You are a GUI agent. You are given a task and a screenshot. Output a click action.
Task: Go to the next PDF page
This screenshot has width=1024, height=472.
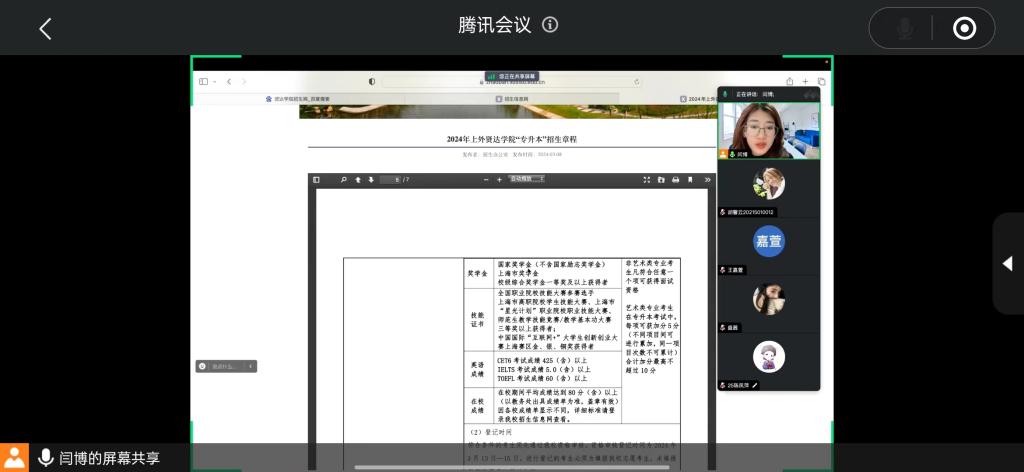click(371, 180)
